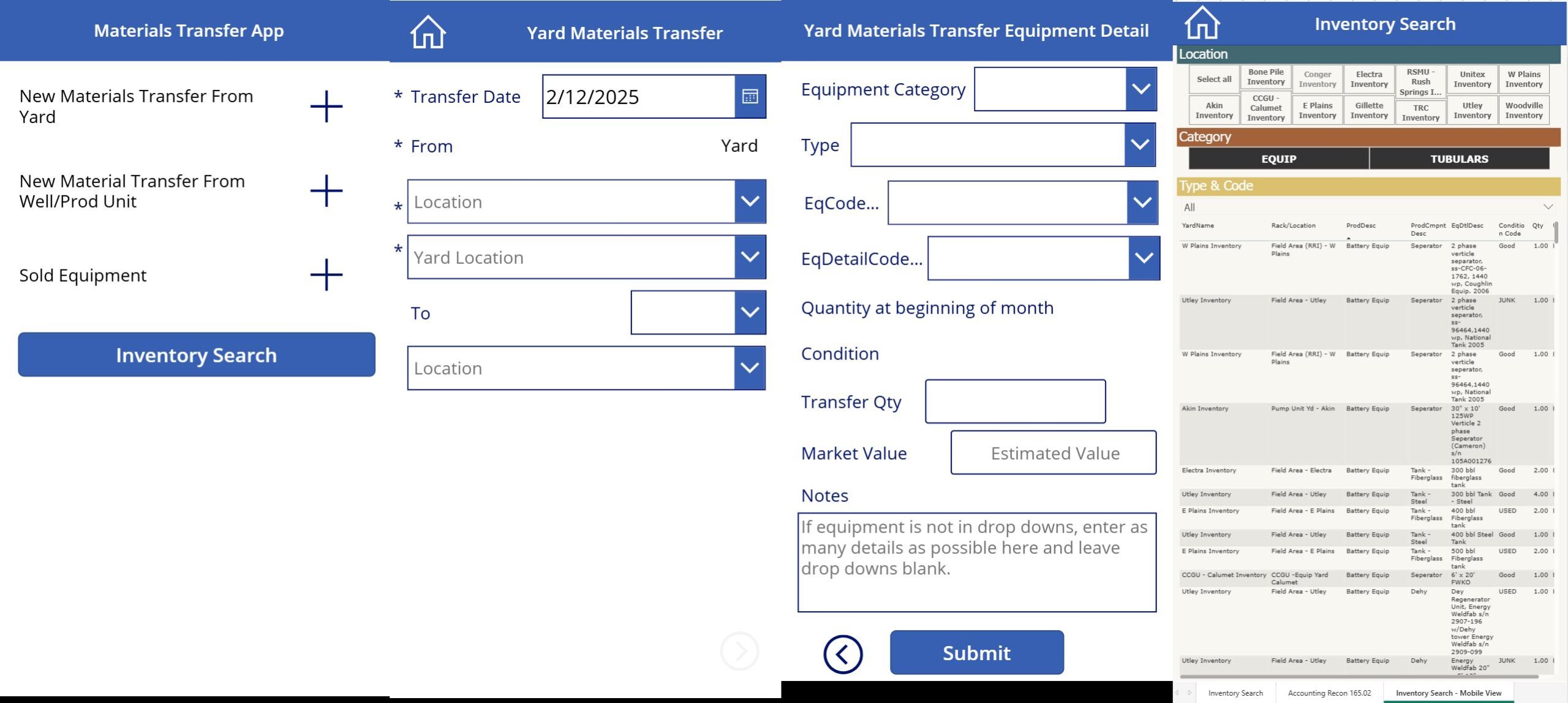The image size is (1568, 703).
Task: Toggle the EQUIP category filter
Action: click(1278, 159)
